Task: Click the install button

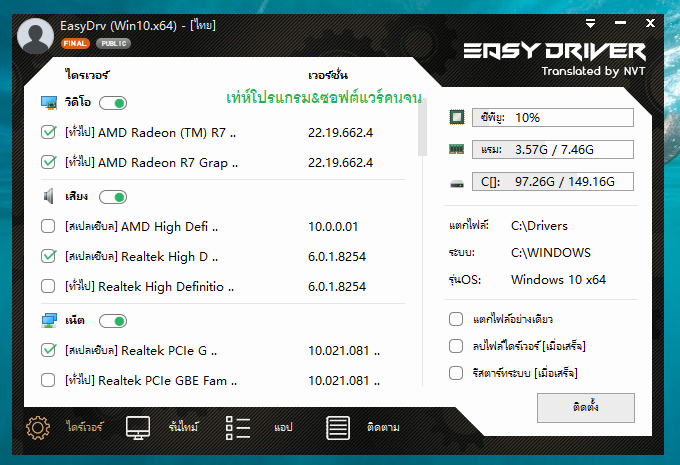Action: point(586,408)
